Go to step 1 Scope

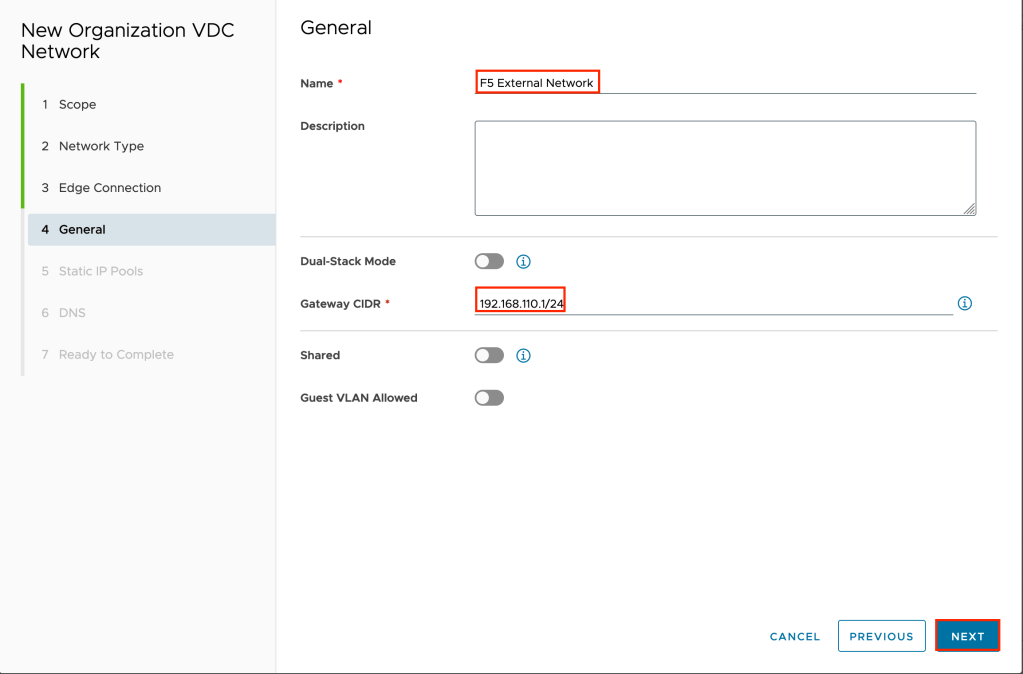coord(77,105)
